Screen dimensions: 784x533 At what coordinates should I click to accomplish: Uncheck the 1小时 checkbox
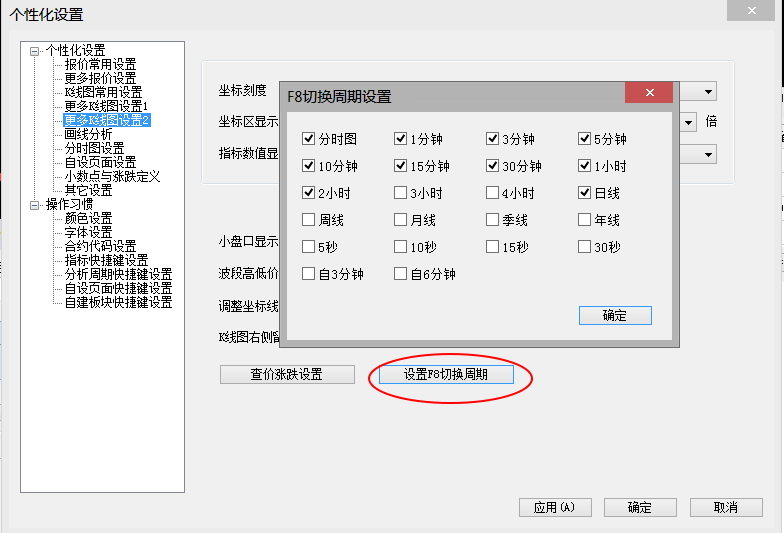(584, 166)
